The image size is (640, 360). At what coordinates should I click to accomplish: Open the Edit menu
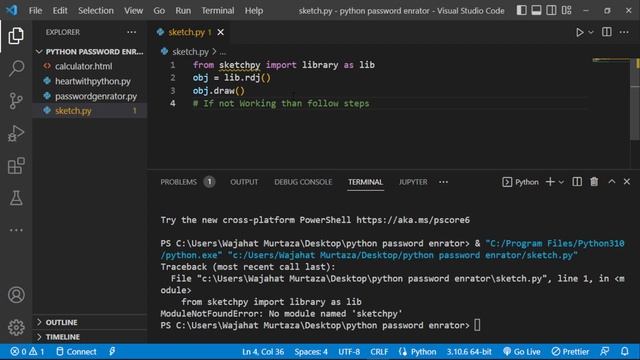click(x=60, y=11)
